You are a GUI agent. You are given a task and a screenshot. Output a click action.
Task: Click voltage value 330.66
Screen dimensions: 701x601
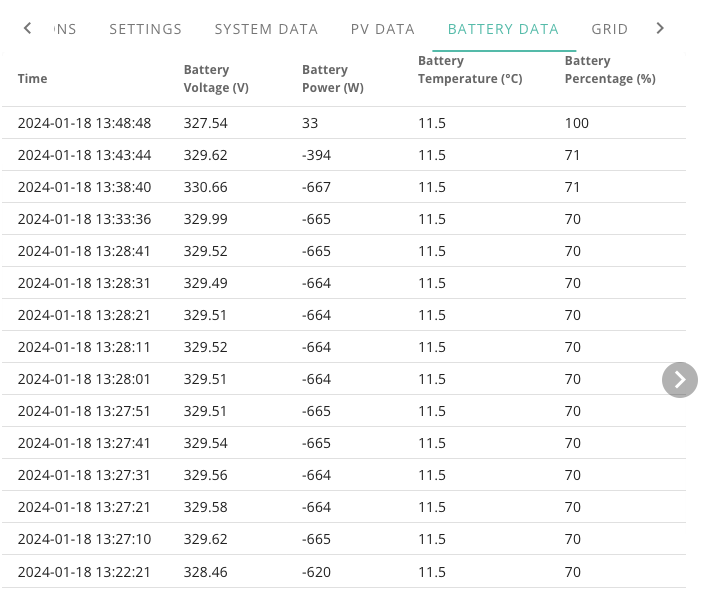205,187
